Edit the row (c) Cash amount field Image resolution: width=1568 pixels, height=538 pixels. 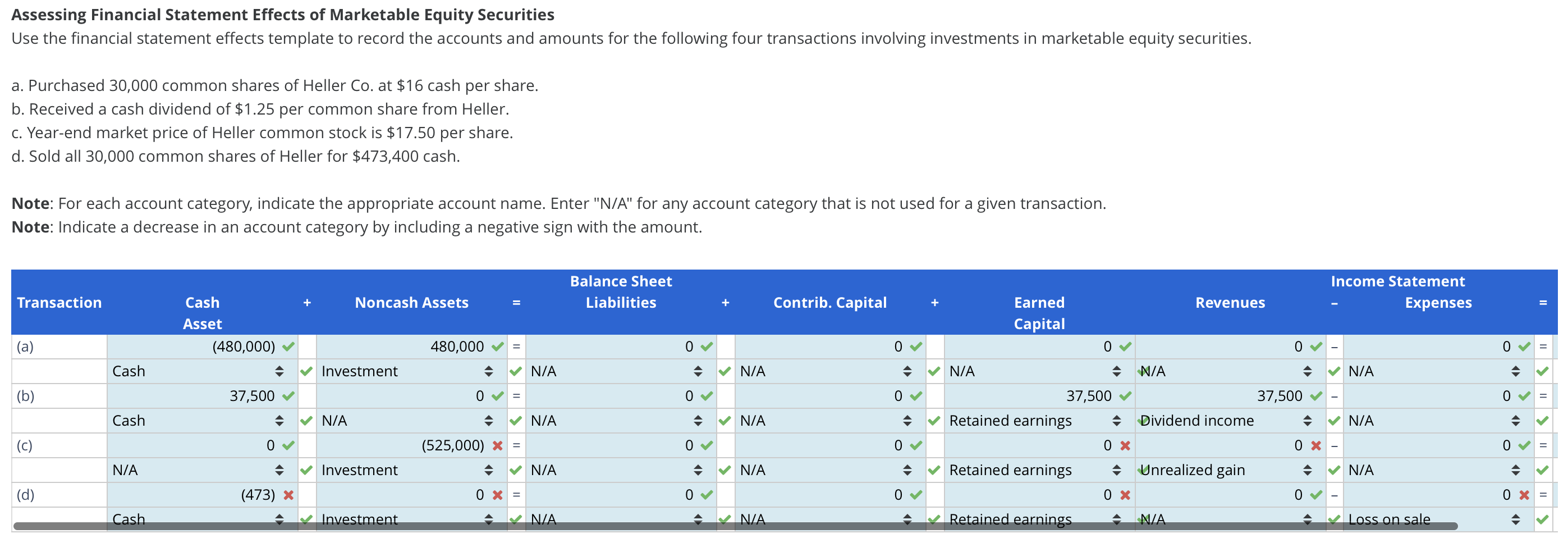(202, 445)
